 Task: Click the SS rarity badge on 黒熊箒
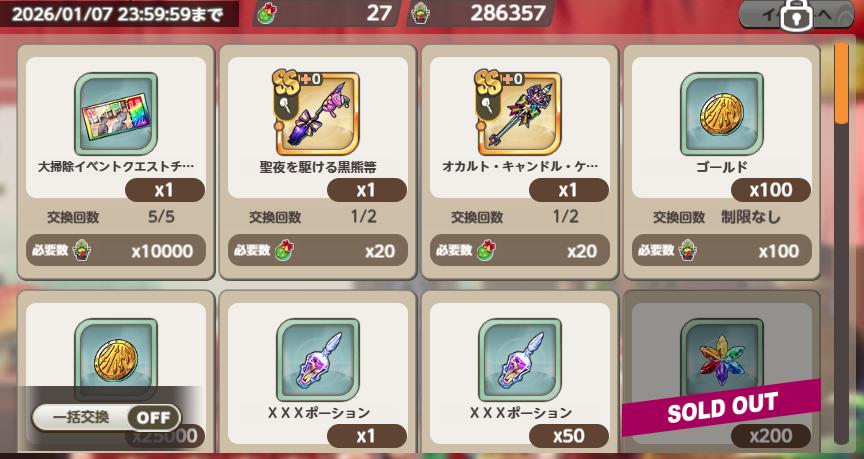pos(287,82)
